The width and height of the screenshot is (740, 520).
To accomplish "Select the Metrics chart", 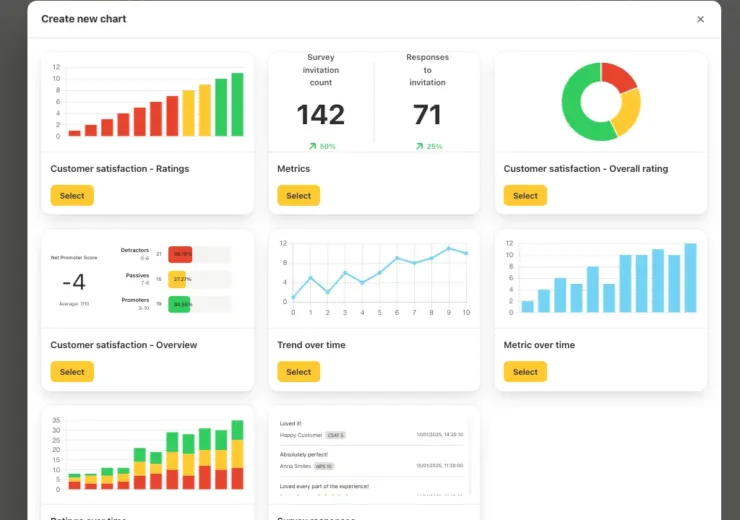I will (x=299, y=195).
